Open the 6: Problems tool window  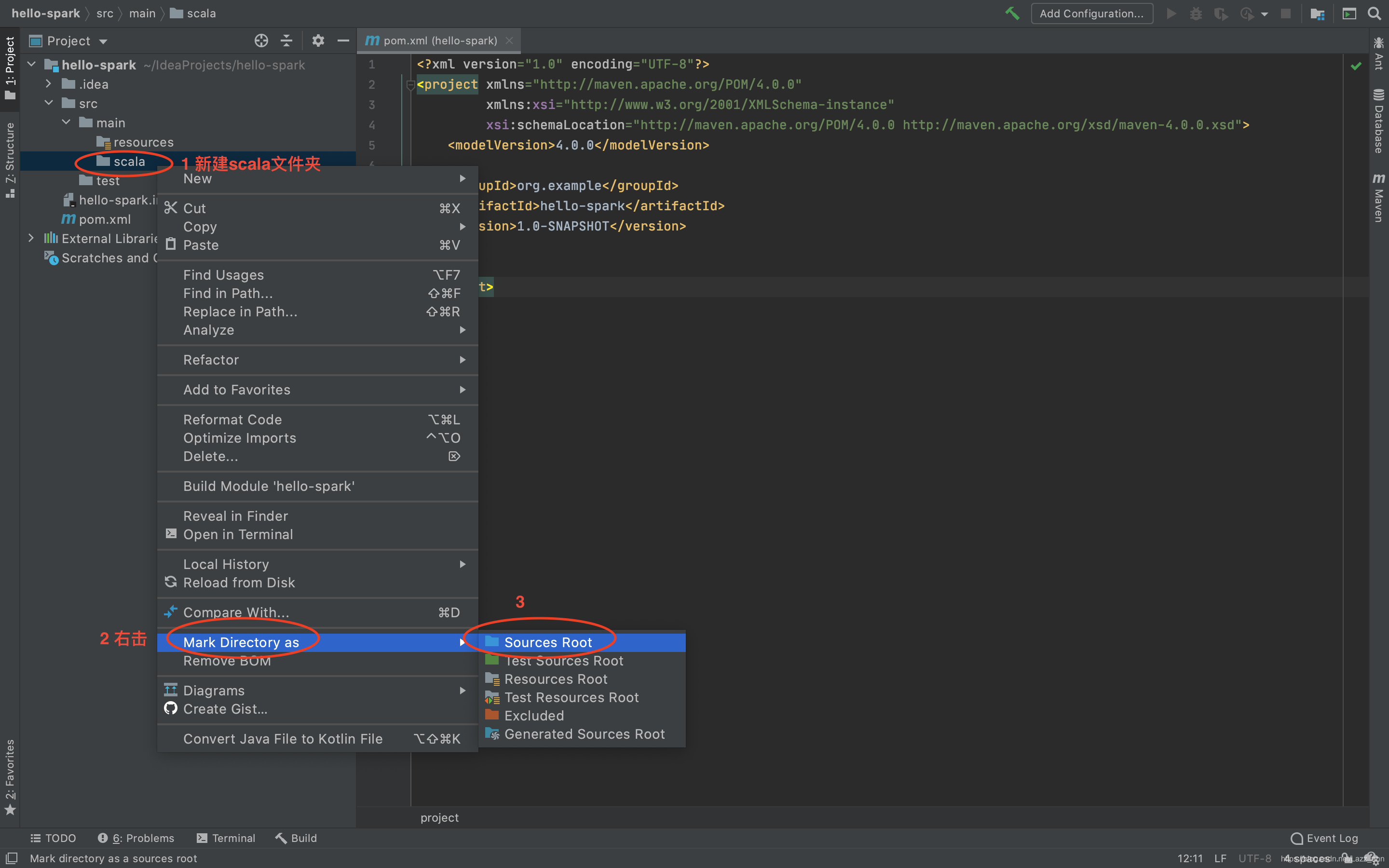[136, 838]
